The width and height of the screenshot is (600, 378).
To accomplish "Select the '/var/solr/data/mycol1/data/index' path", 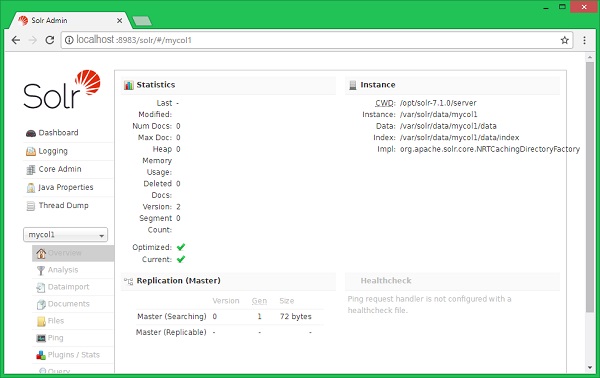I will (x=460, y=137).
